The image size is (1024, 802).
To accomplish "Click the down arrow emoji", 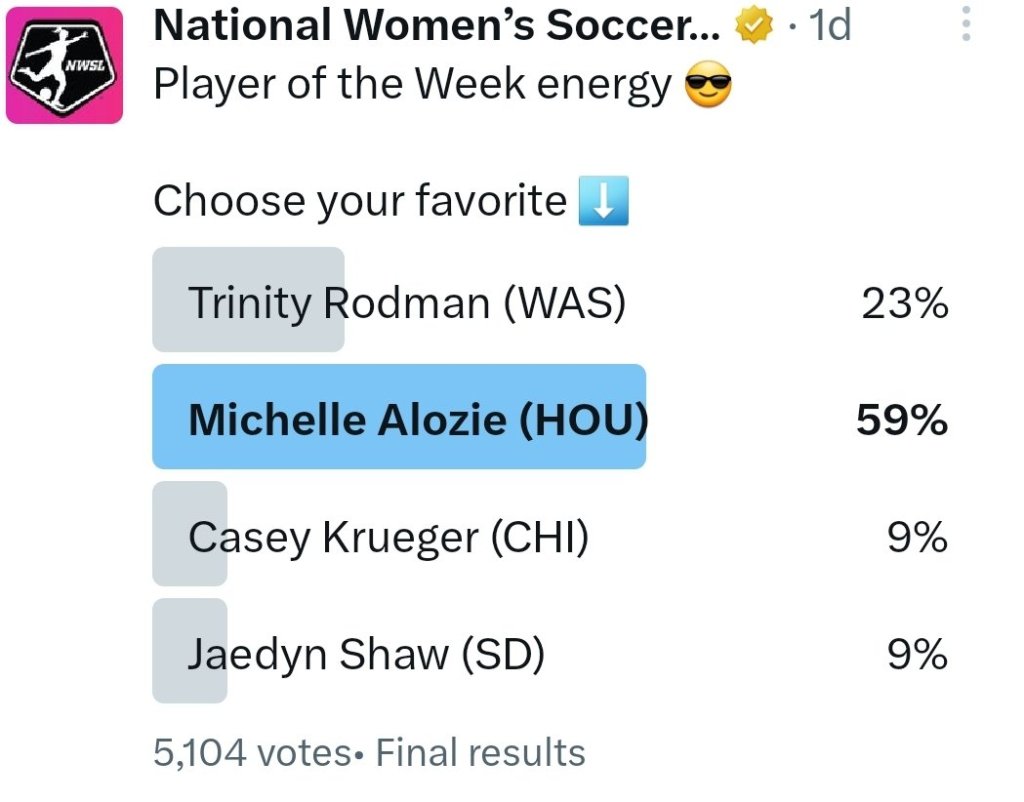I will click(603, 200).
